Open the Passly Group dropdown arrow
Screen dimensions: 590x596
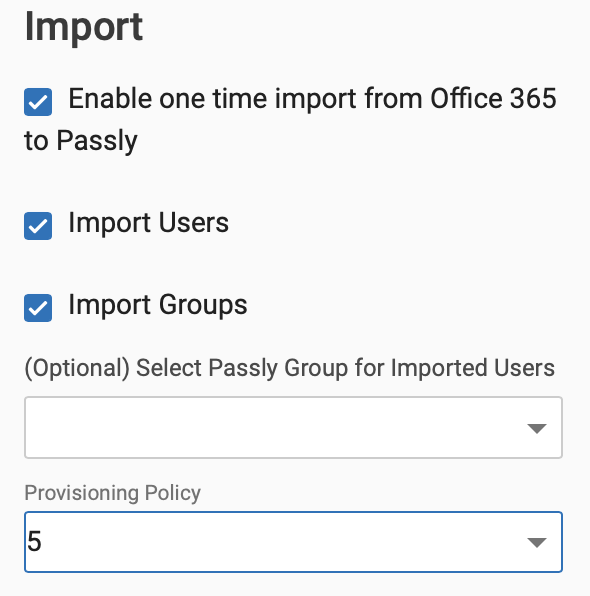point(537,428)
